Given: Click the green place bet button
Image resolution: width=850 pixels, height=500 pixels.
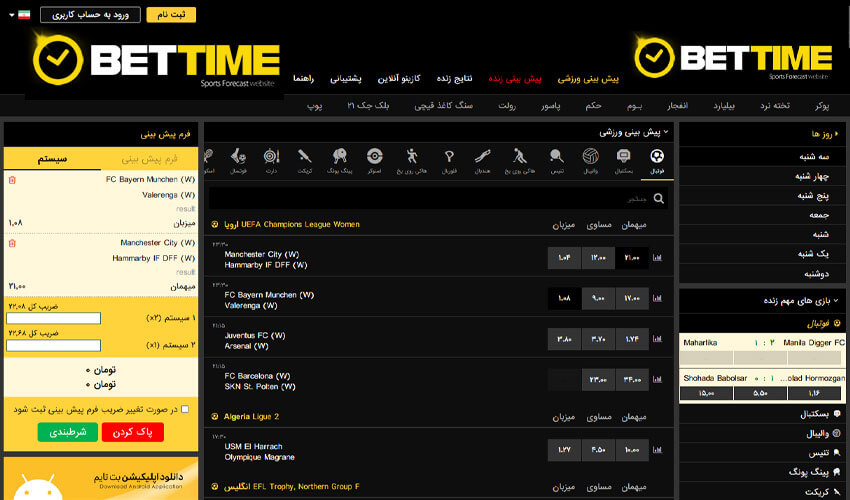Looking at the screenshot, I should [x=68, y=432].
